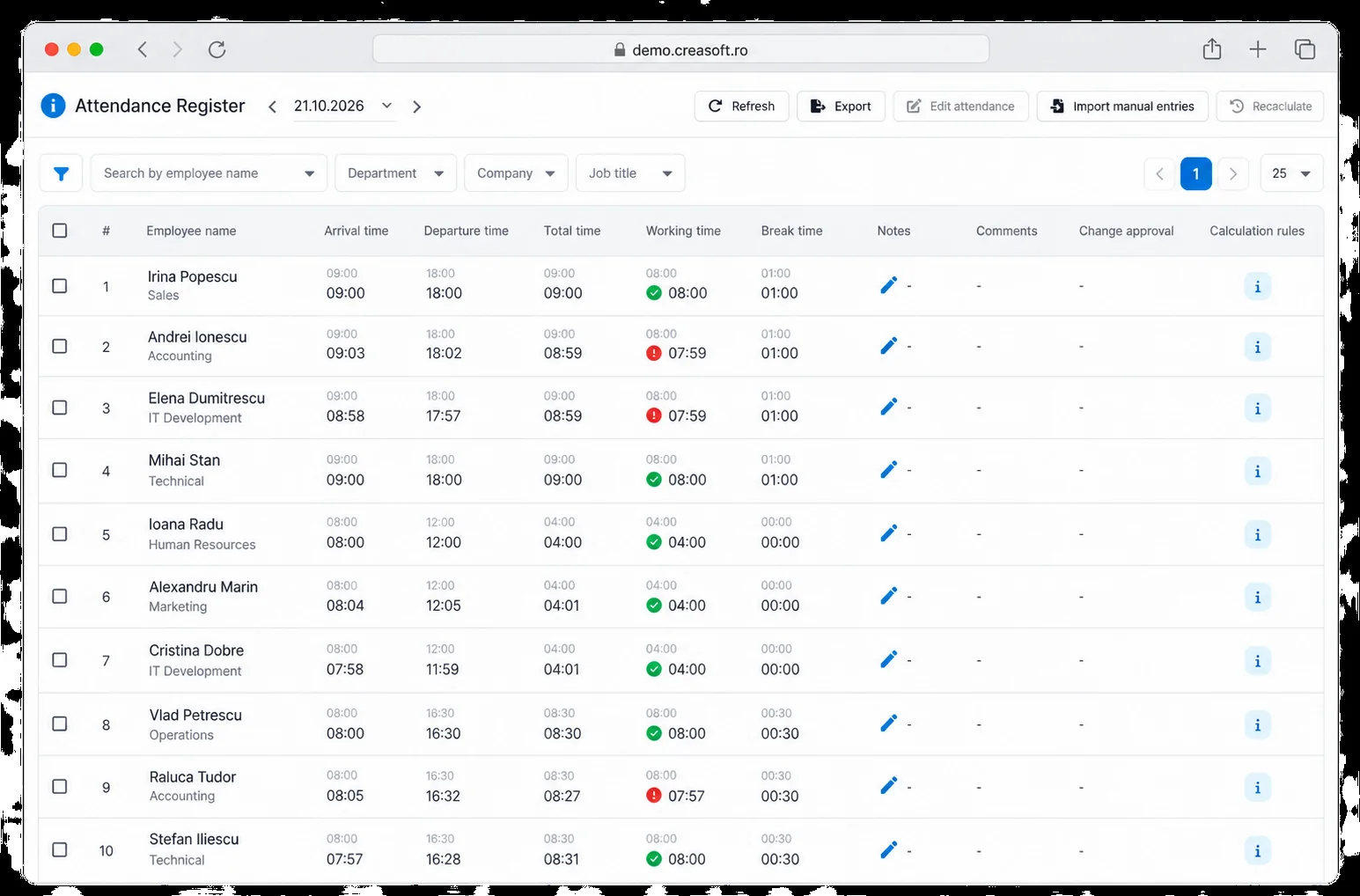The image size is (1360, 896).
Task: Click the browser share icon
Action: click(x=1212, y=49)
